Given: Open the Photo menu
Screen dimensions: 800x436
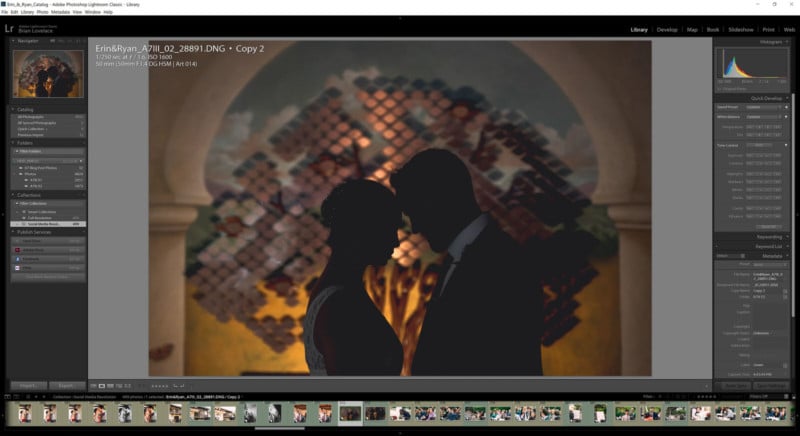Looking at the screenshot, I should [x=42, y=12].
